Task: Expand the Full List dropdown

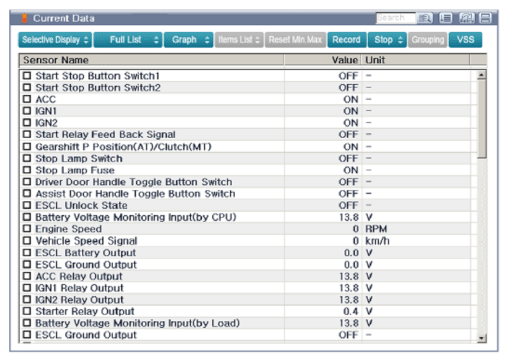Action: [x=128, y=40]
